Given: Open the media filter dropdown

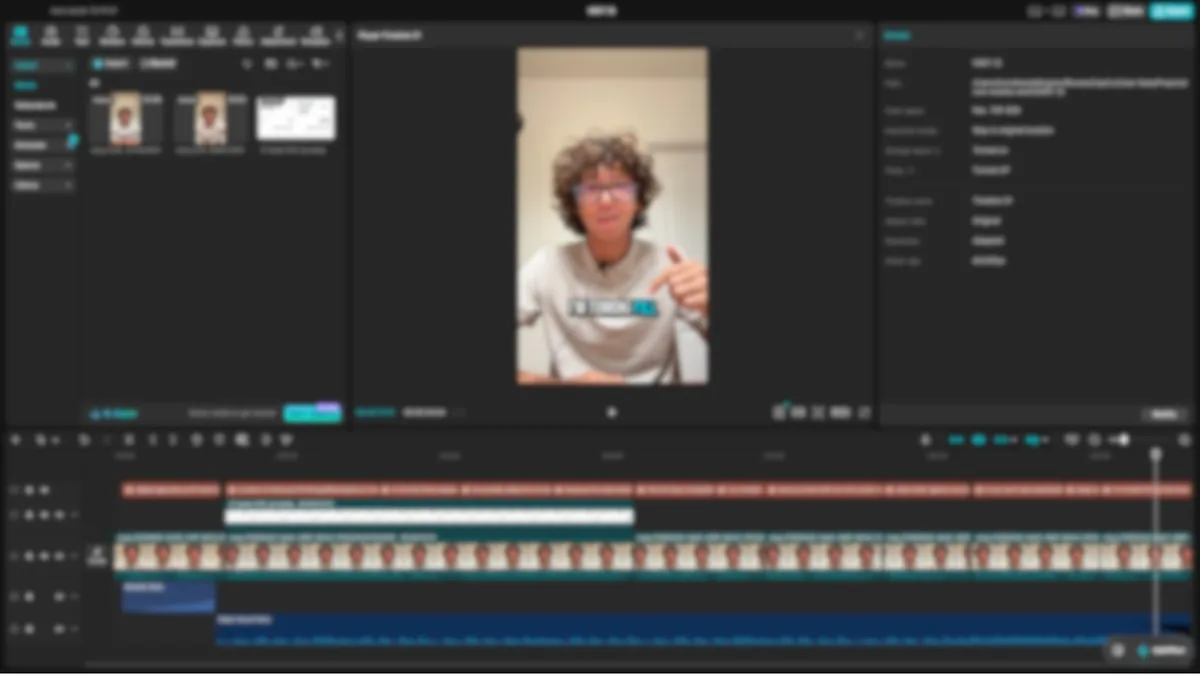Looking at the screenshot, I should point(320,64).
